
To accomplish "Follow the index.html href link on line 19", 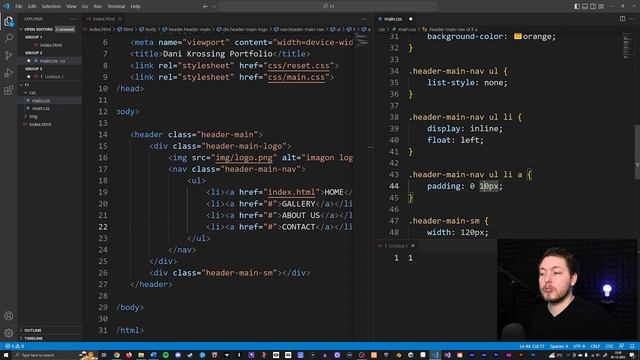I will pyautogui.click(x=291, y=192).
